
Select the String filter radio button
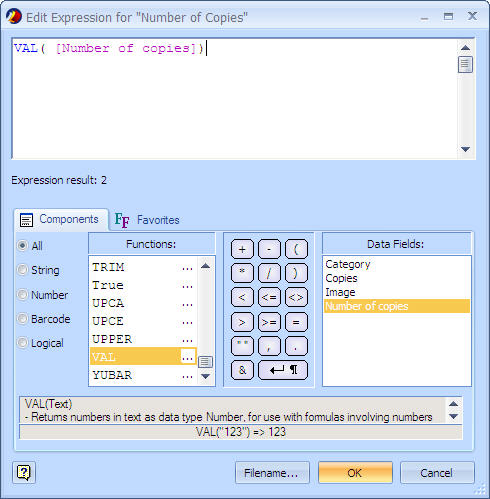(x=22, y=270)
